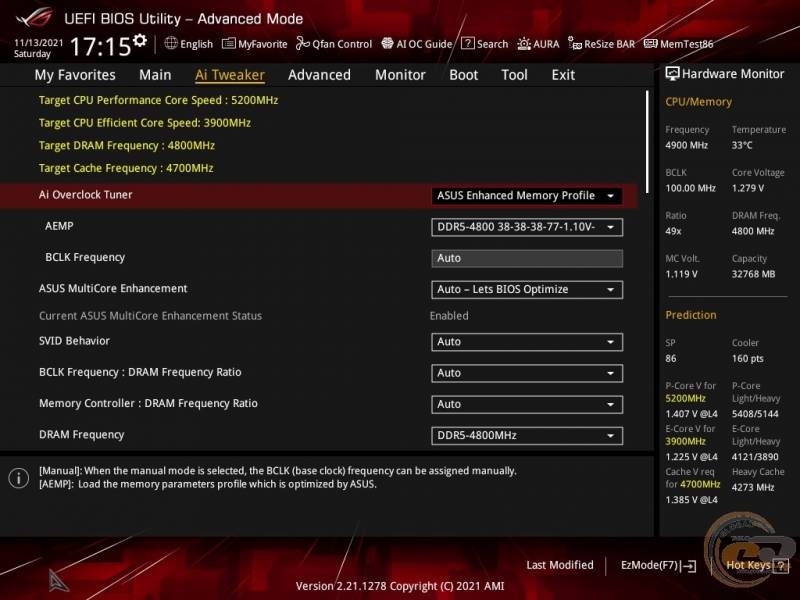The height and width of the screenshot is (600, 800).
Task: Click the Hot Keys question icon
Action: point(781,565)
